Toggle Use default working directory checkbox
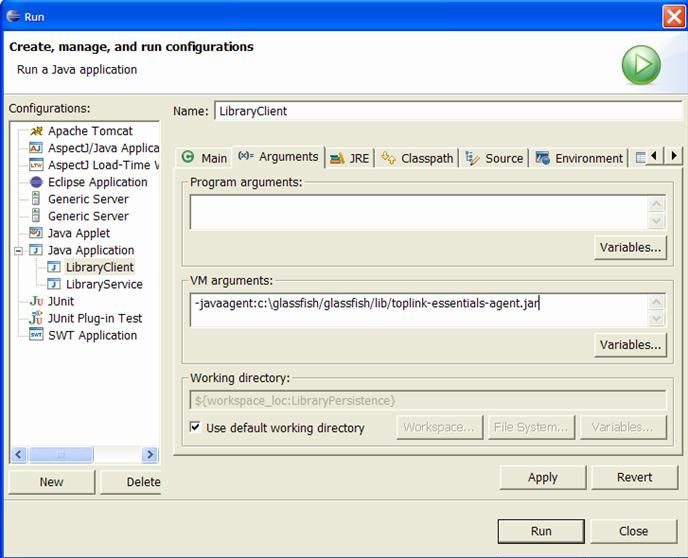This screenshot has width=688, height=558. click(196, 427)
